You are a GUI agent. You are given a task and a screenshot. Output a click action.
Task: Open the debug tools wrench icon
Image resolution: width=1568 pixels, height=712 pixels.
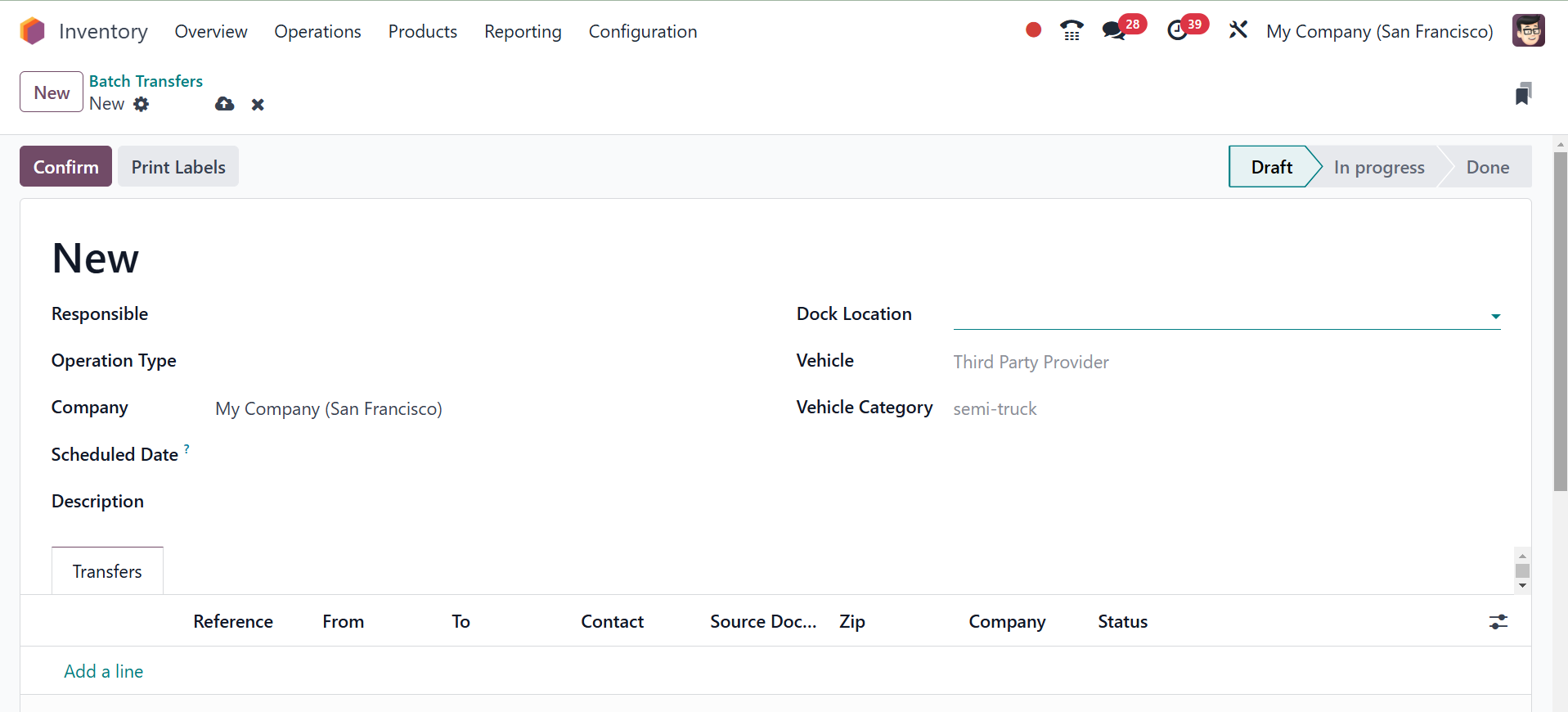tap(1238, 31)
